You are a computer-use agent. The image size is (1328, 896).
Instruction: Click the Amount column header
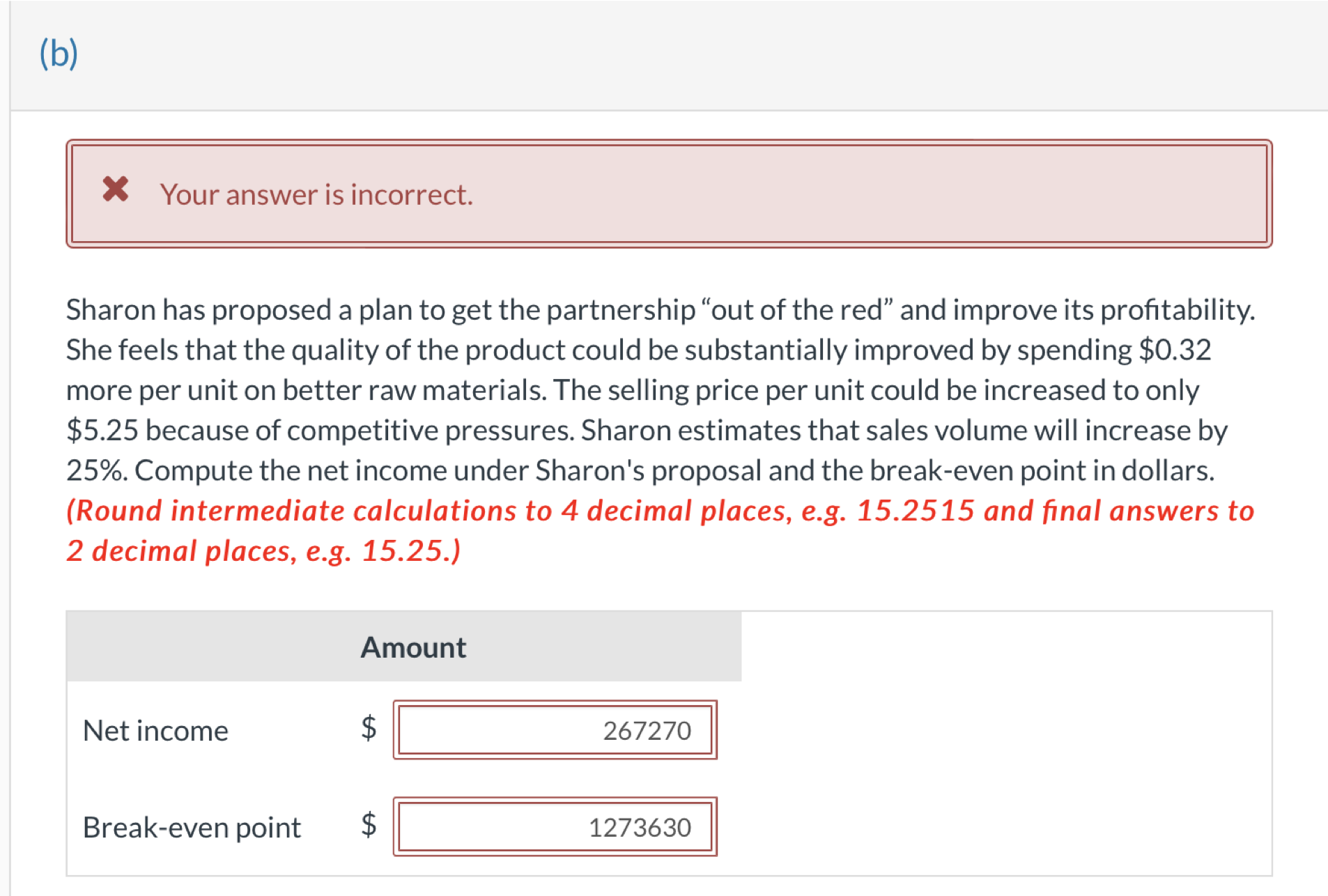(x=413, y=647)
